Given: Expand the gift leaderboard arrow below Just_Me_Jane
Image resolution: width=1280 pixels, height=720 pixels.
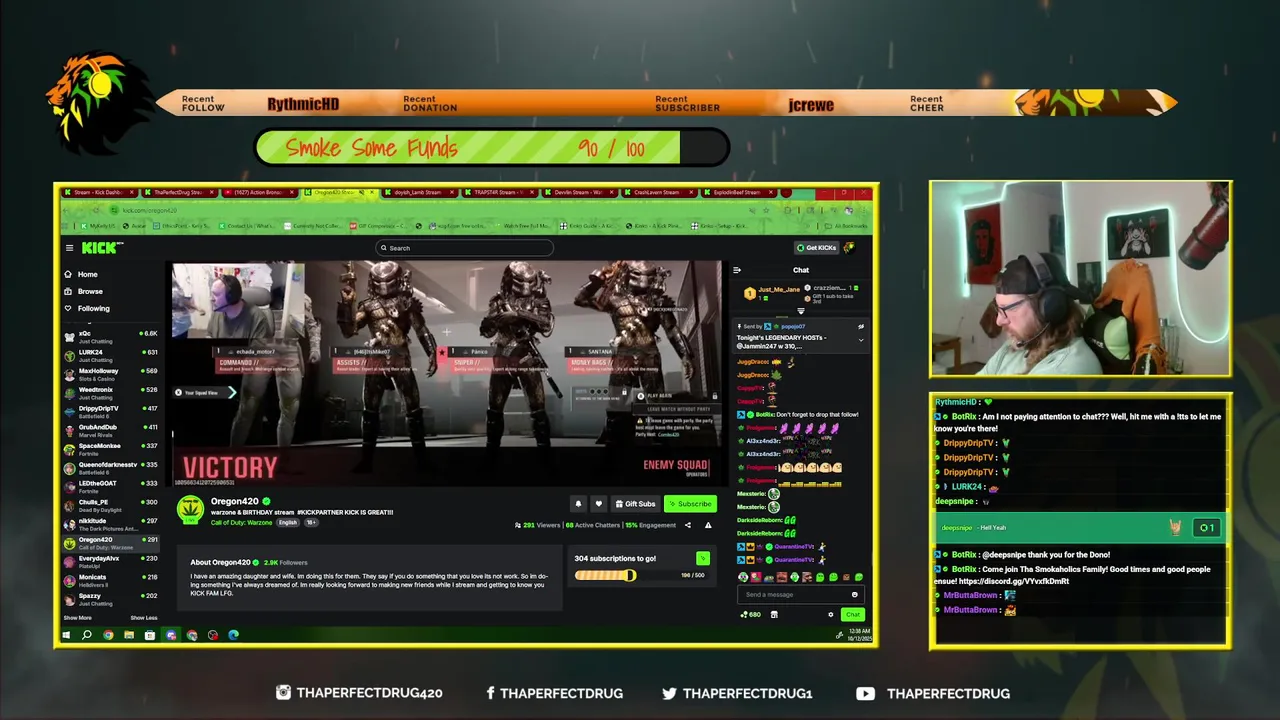Looking at the screenshot, I should [801, 311].
